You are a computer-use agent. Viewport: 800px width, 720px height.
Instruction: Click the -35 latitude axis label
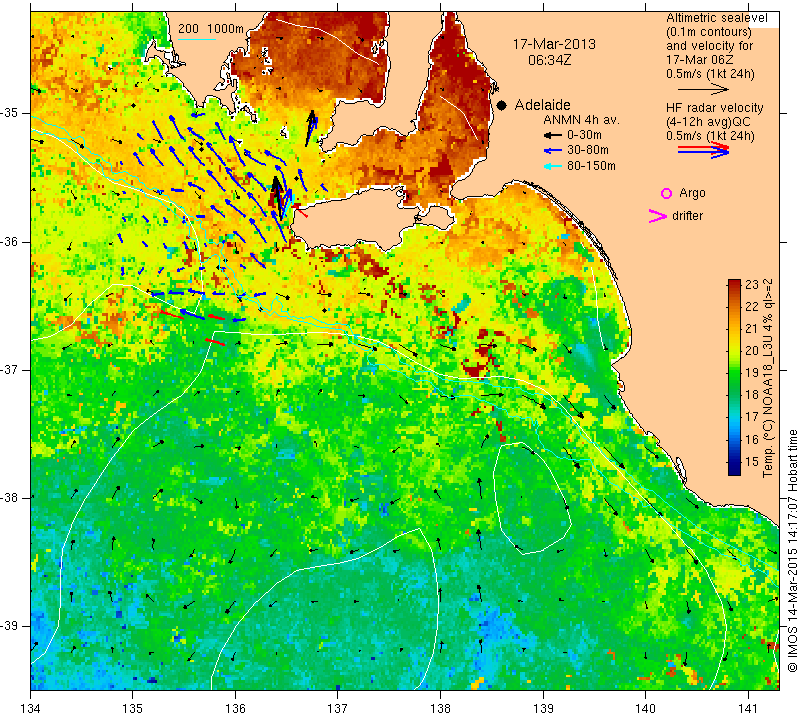click(x=13, y=113)
